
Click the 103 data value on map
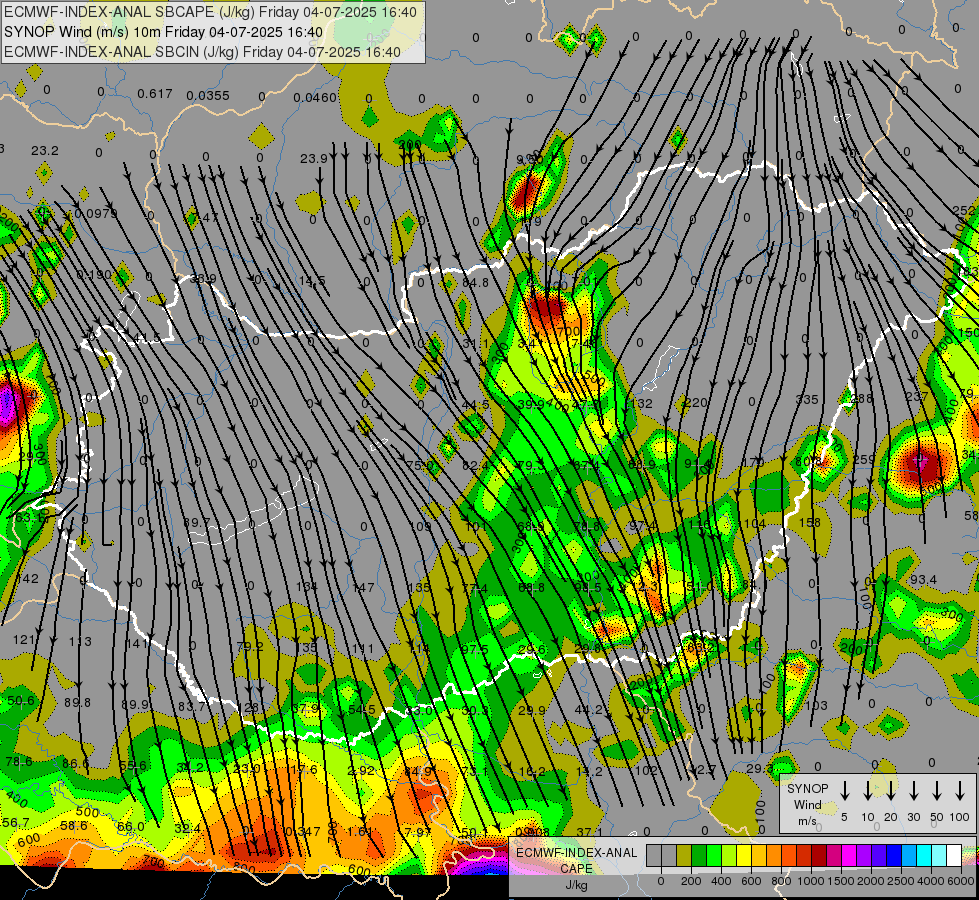(816, 706)
